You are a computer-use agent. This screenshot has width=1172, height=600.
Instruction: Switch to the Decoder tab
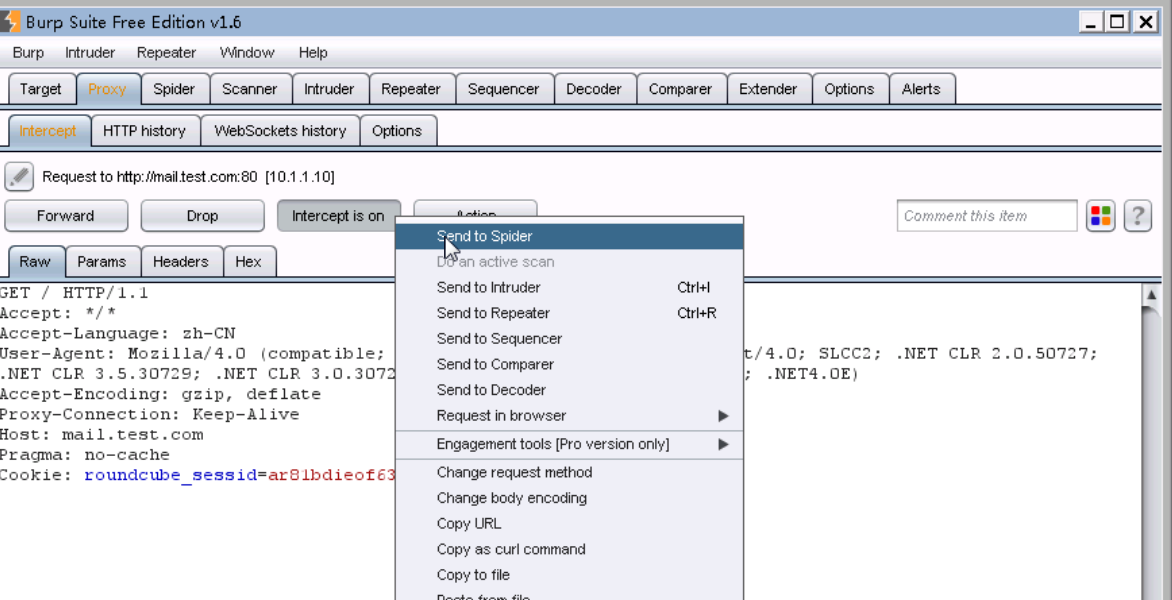(x=593, y=89)
